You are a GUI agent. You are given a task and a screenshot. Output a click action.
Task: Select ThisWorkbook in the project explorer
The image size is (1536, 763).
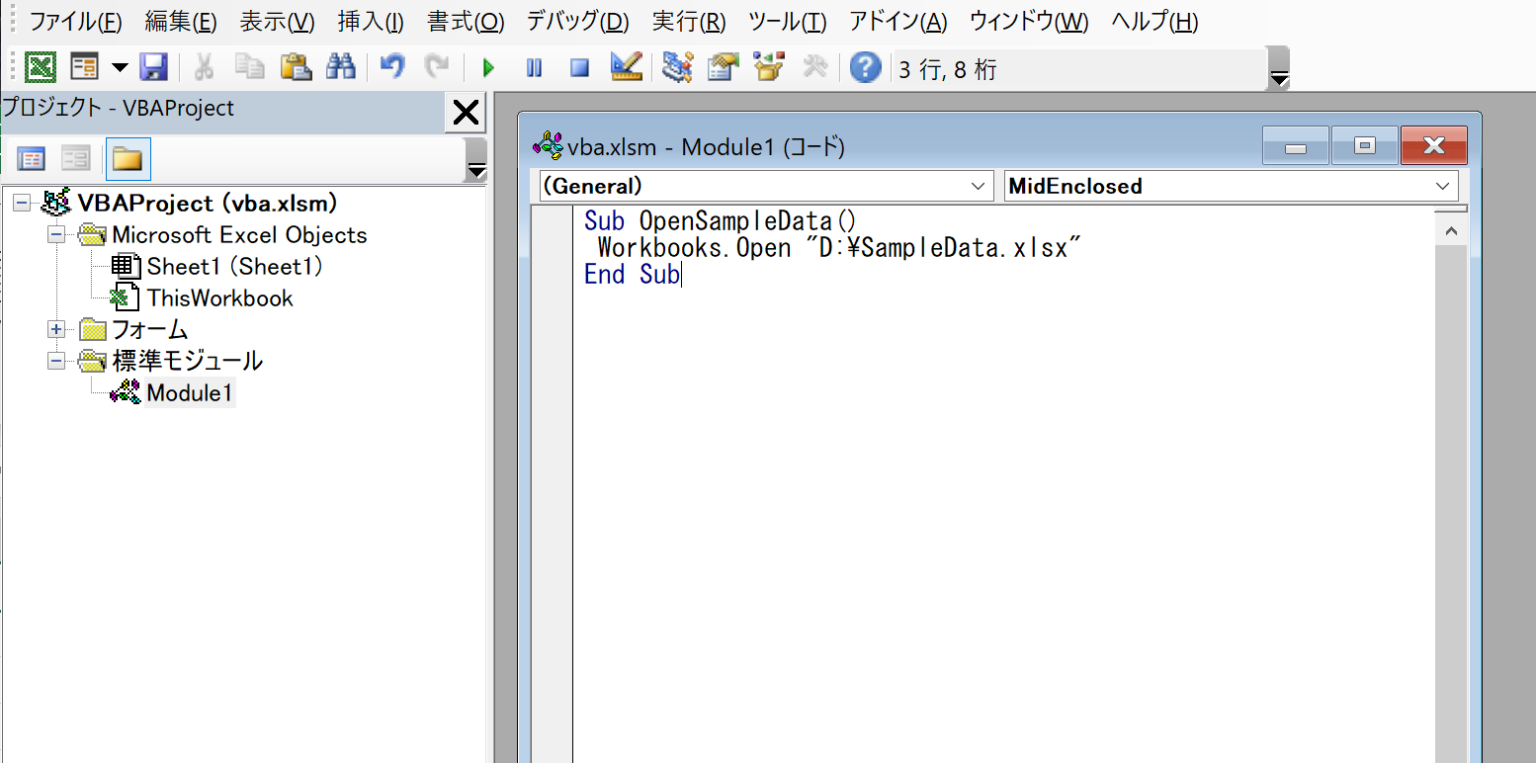point(222,298)
